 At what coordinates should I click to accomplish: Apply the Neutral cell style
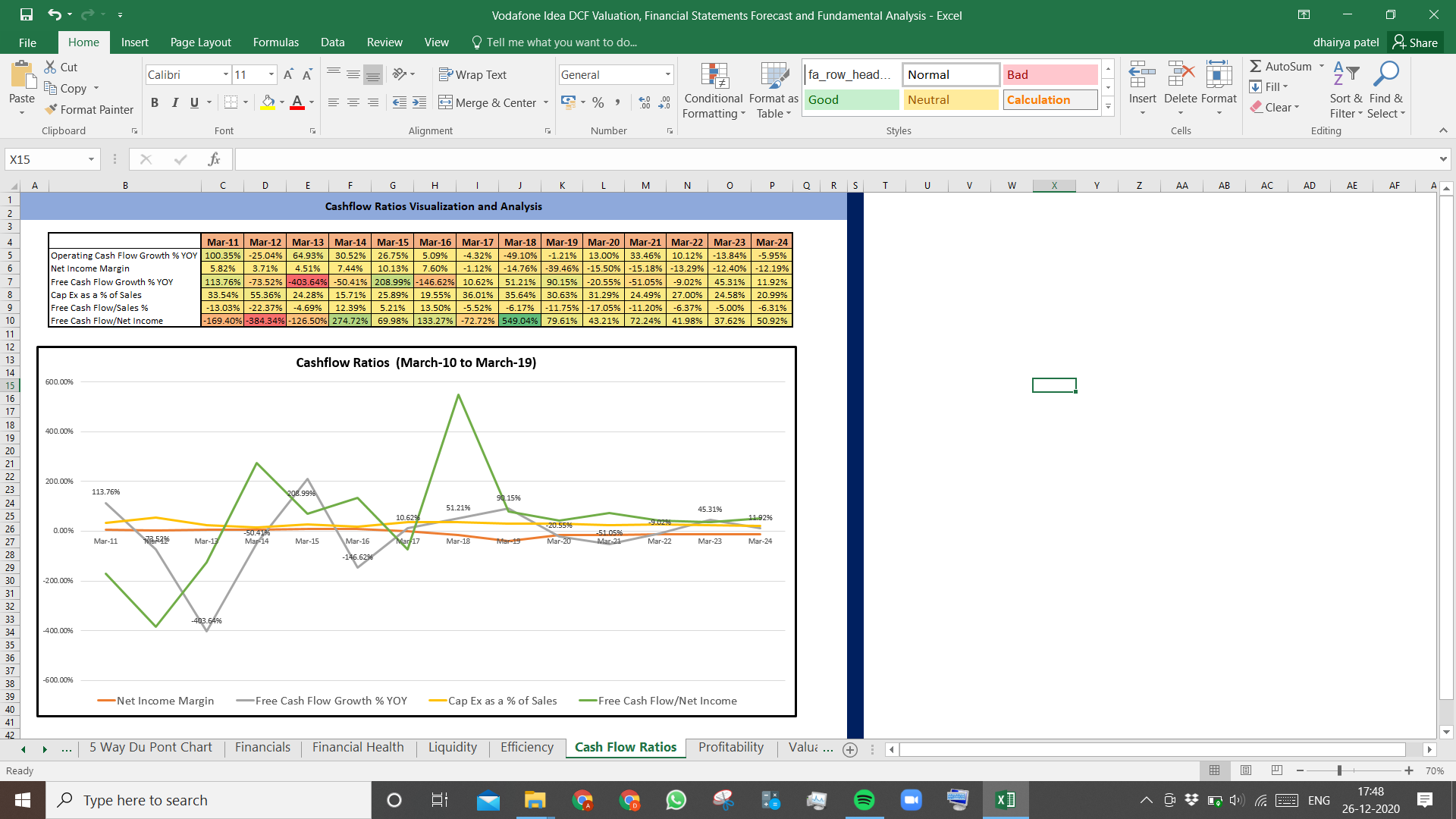951,99
